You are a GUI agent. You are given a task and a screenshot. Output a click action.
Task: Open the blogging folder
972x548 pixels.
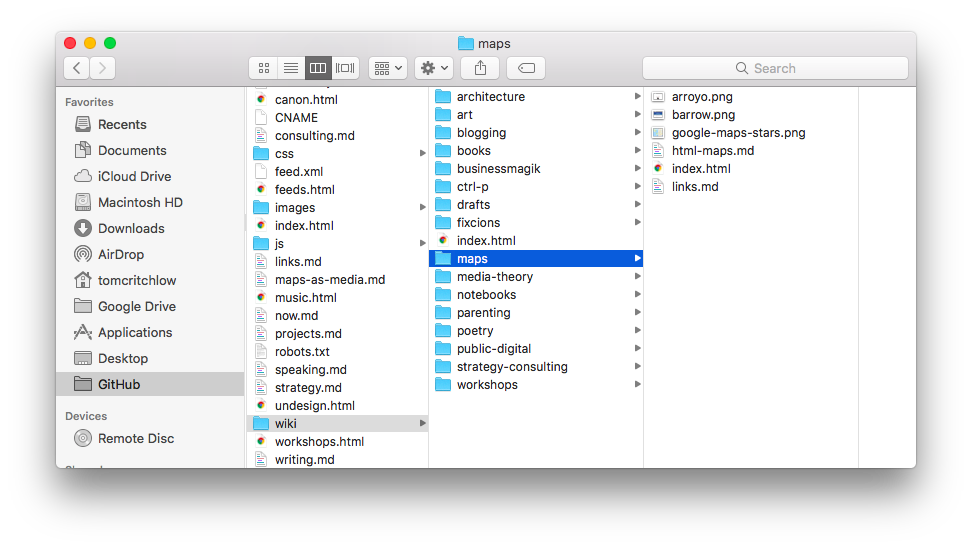pos(536,133)
